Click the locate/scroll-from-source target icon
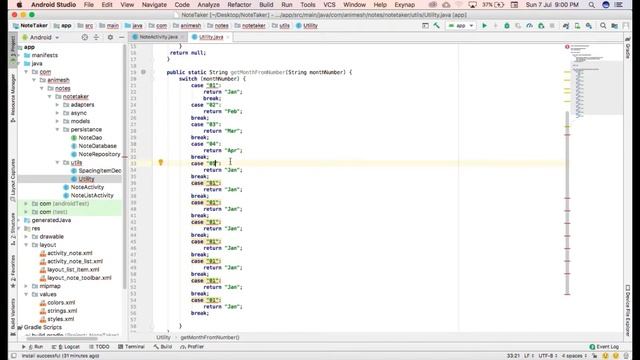 84,37
